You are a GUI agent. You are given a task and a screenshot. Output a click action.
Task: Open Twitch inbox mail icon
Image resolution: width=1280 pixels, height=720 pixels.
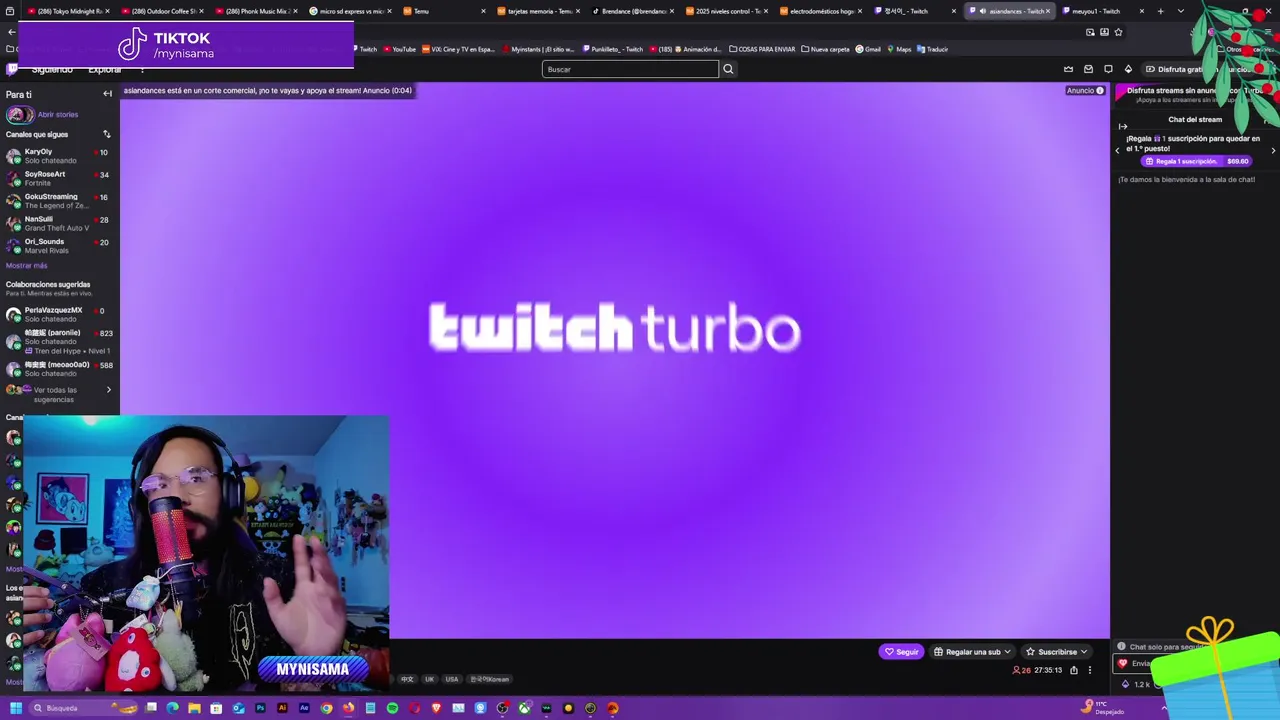tap(1088, 69)
